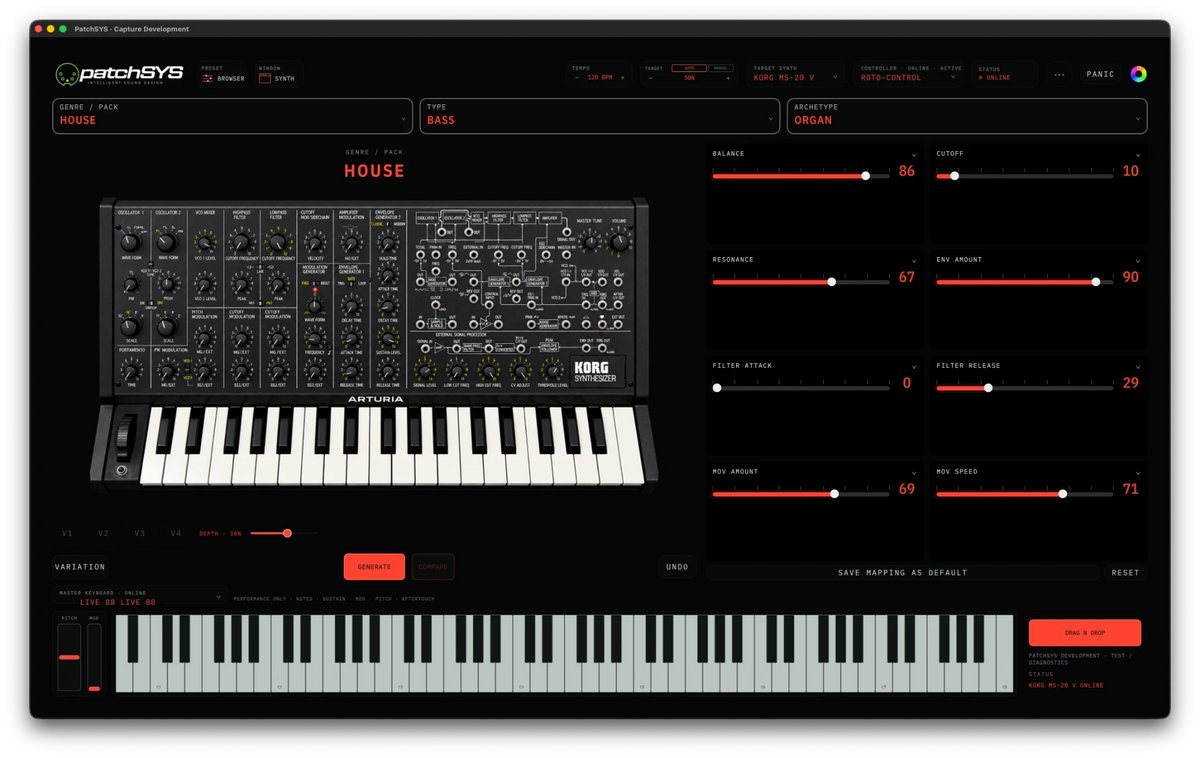Viewport: 1200px width, 758px height.
Task: Click the Env Amount slider track
Action: click(x=1025, y=282)
